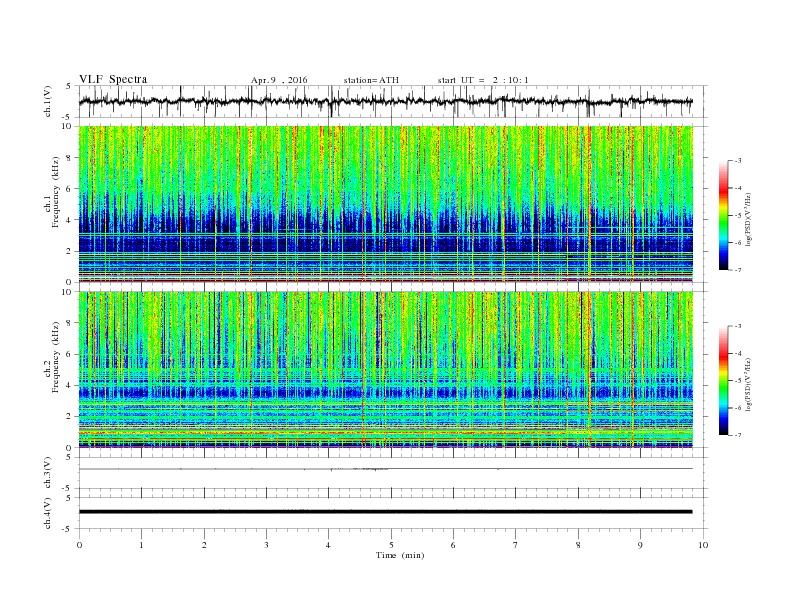Click the "6" kHz tick on ch.1 axis
792x612 pixels.
click(x=70, y=189)
